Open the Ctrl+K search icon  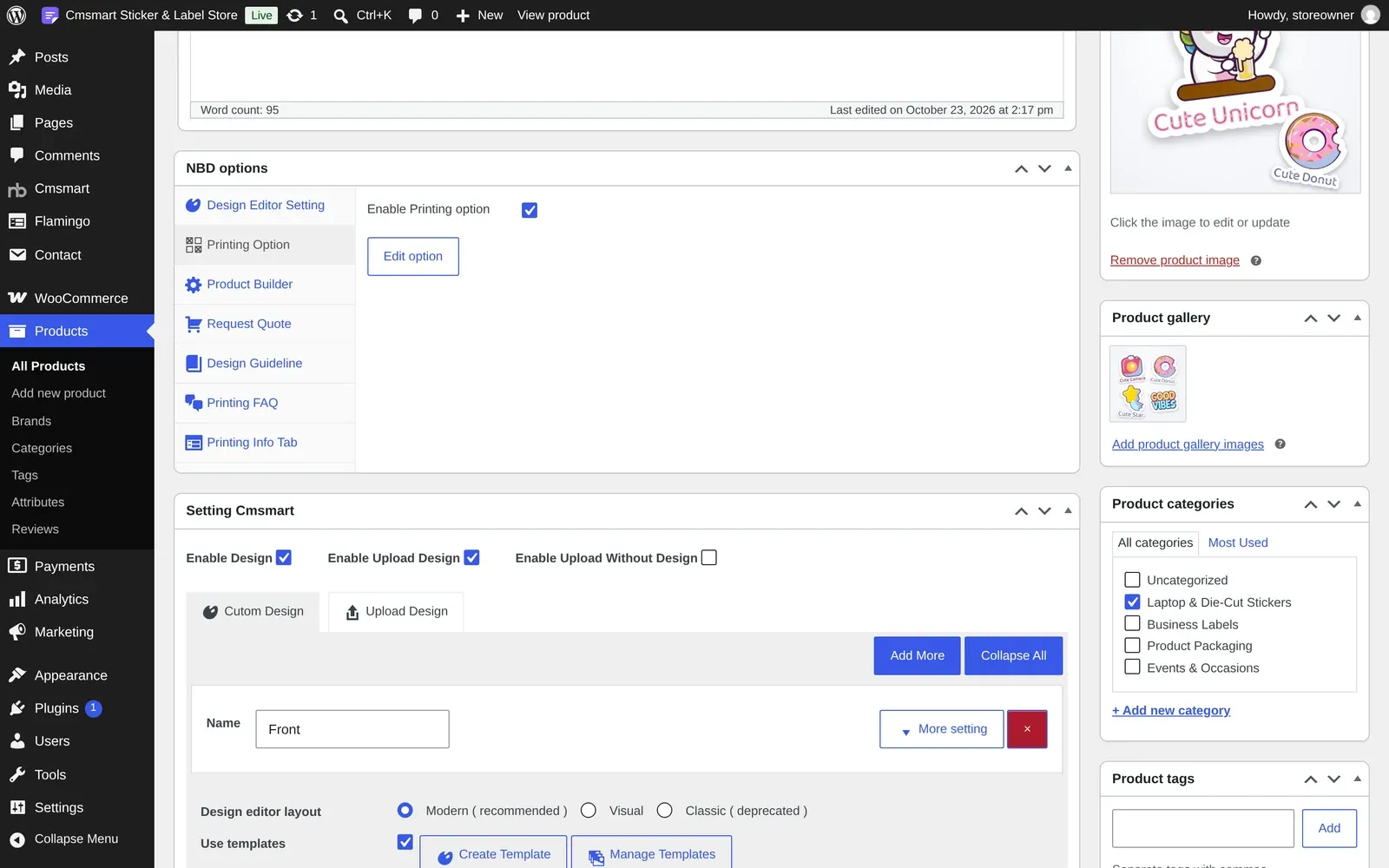click(x=341, y=16)
